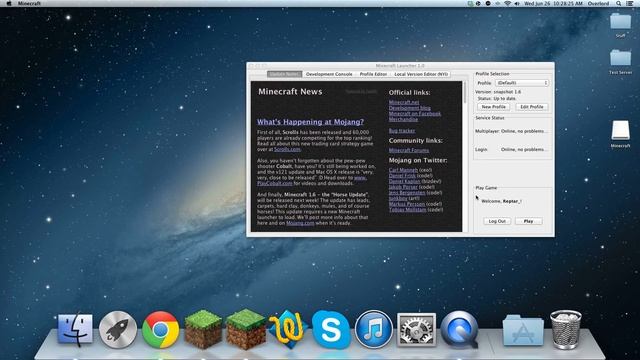The height and width of the screenshot is (360, 640).
Task: Open Google Chrome from the dock
Action: (x=160, y=330)
